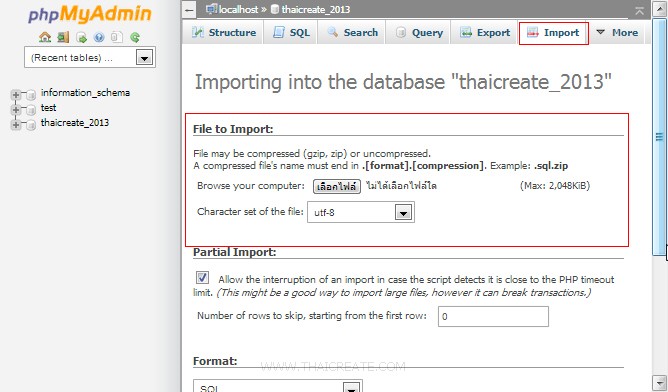
Task: Switch to the Search tab
Action: point(352,32)
